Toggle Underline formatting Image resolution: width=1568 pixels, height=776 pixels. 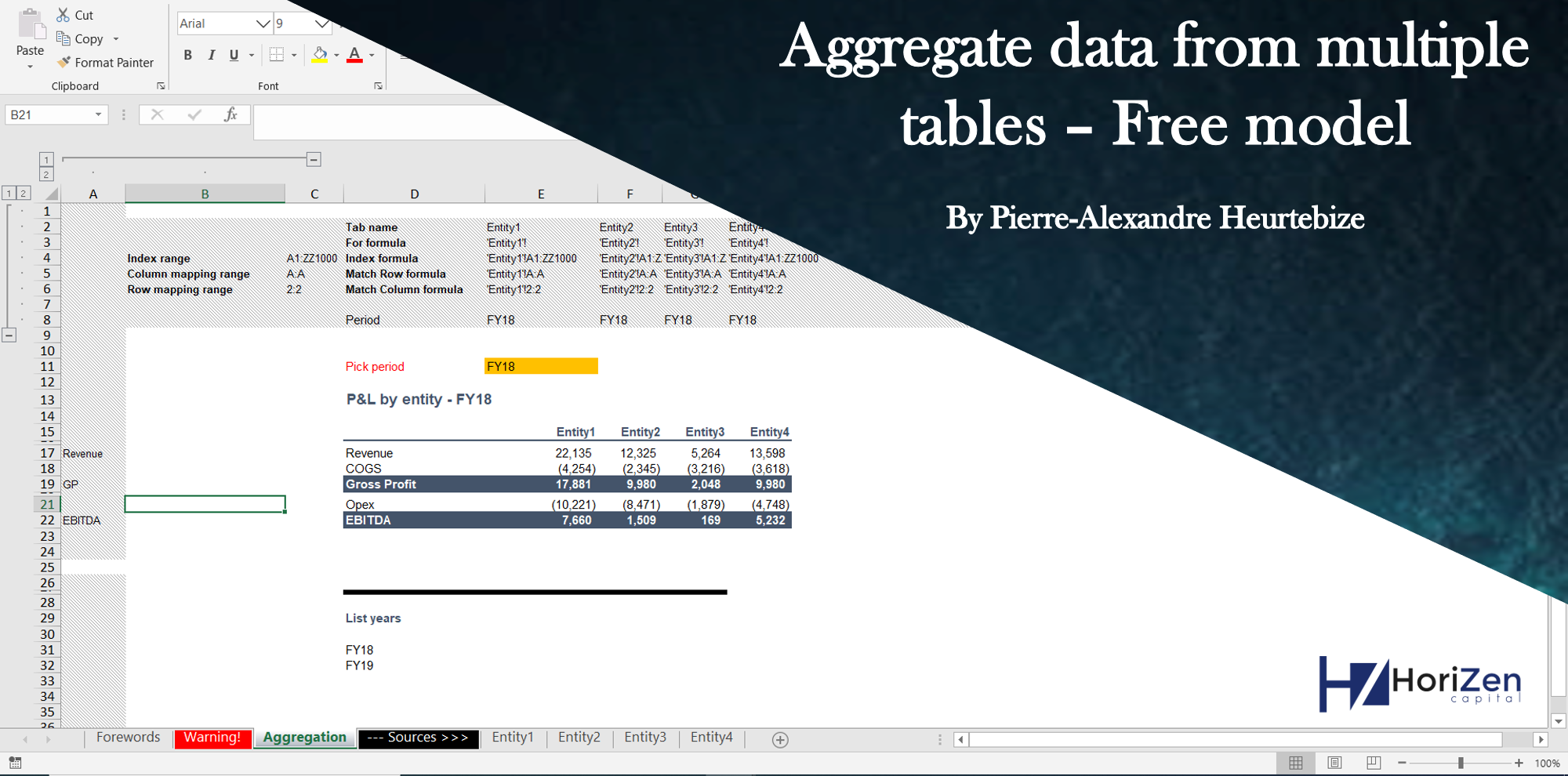[234, 55]
